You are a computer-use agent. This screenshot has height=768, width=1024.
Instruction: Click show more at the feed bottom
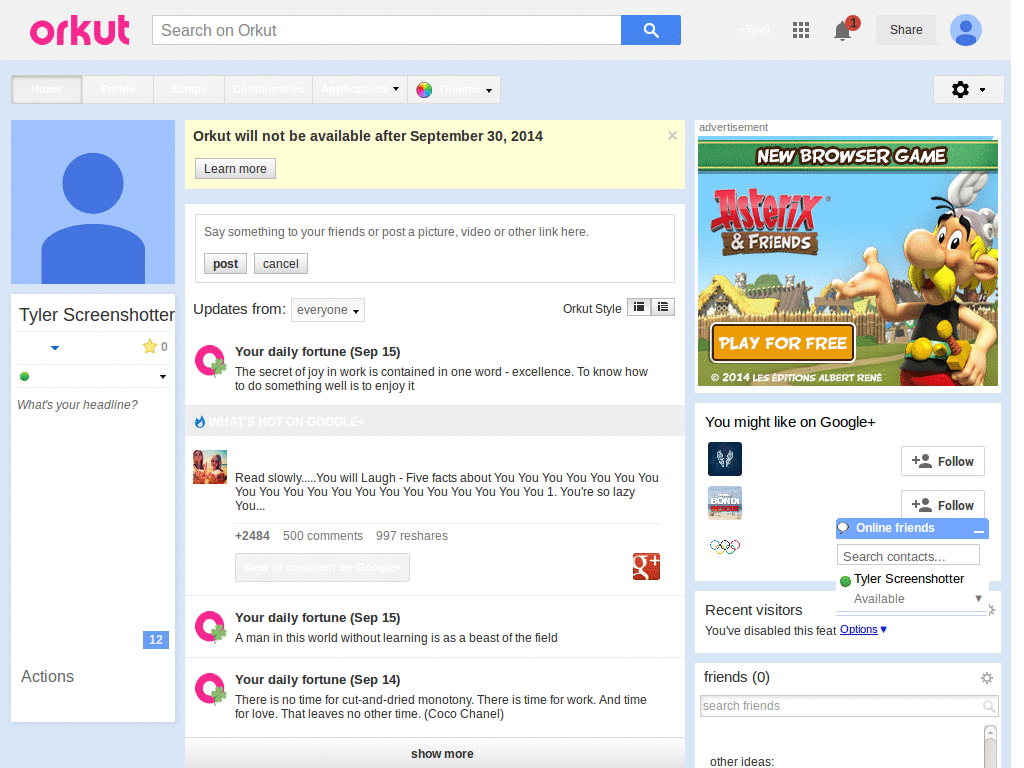coord(442,754)
